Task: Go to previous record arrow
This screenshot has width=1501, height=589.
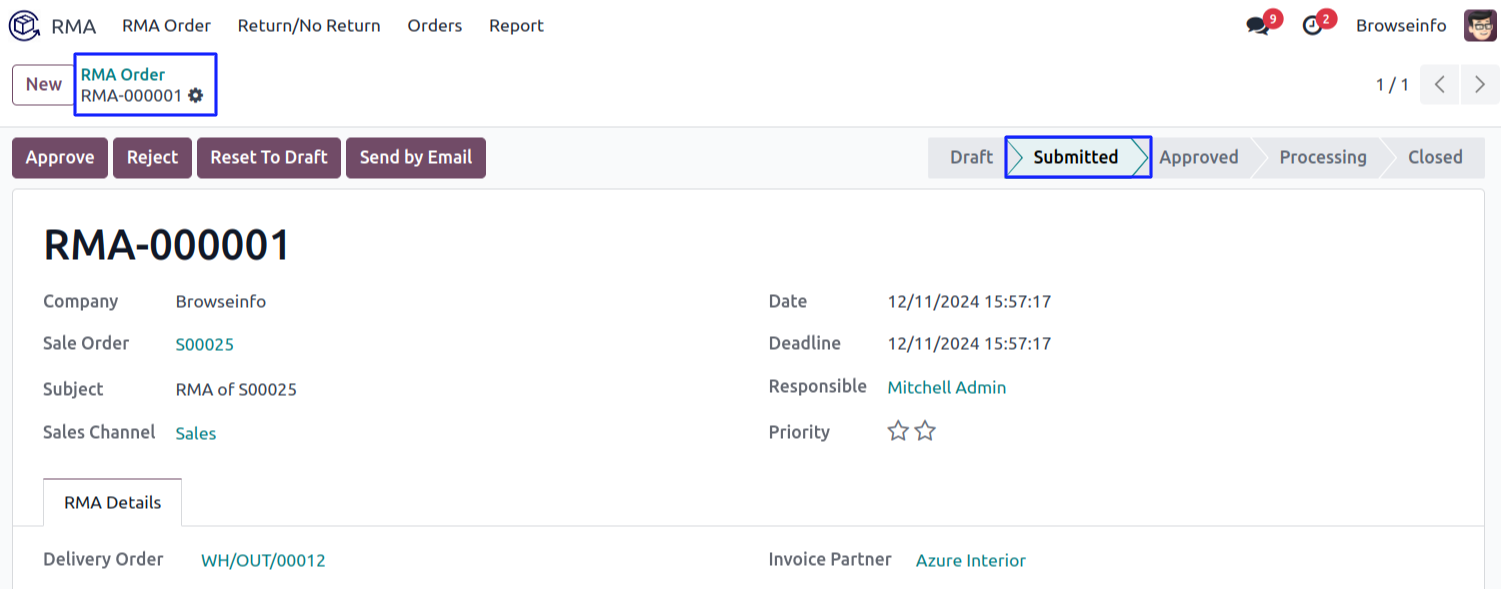Action: 1440,85
